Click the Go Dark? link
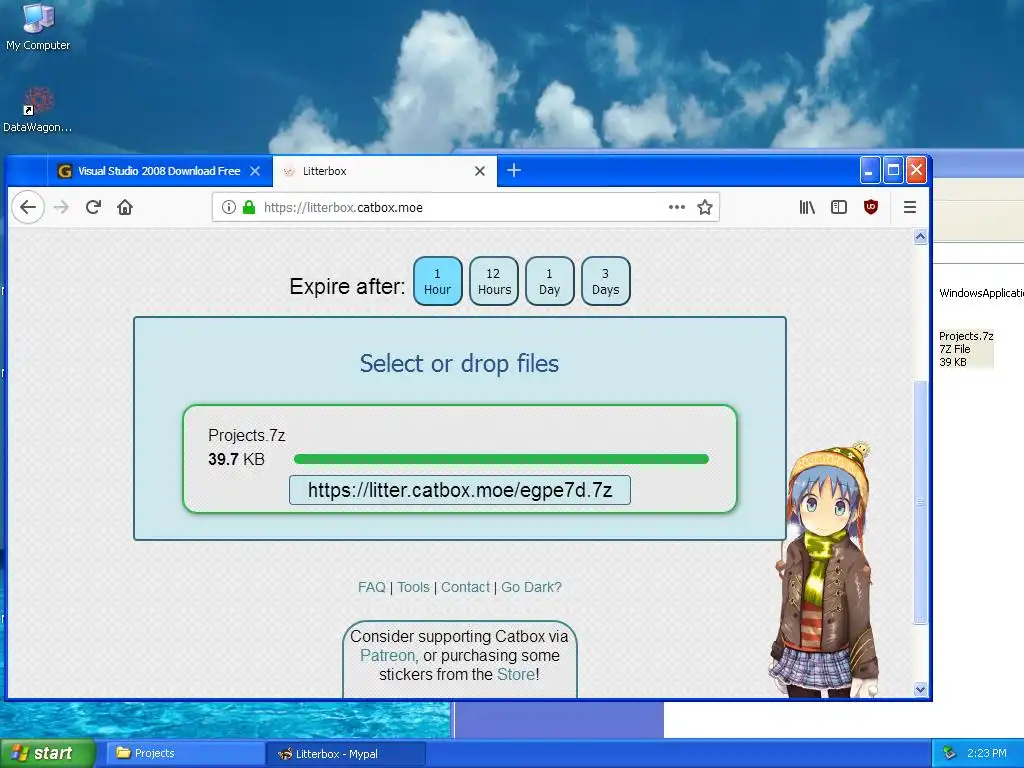The width and height of the screenshot is (1024, 768). (x=531, y=587)
